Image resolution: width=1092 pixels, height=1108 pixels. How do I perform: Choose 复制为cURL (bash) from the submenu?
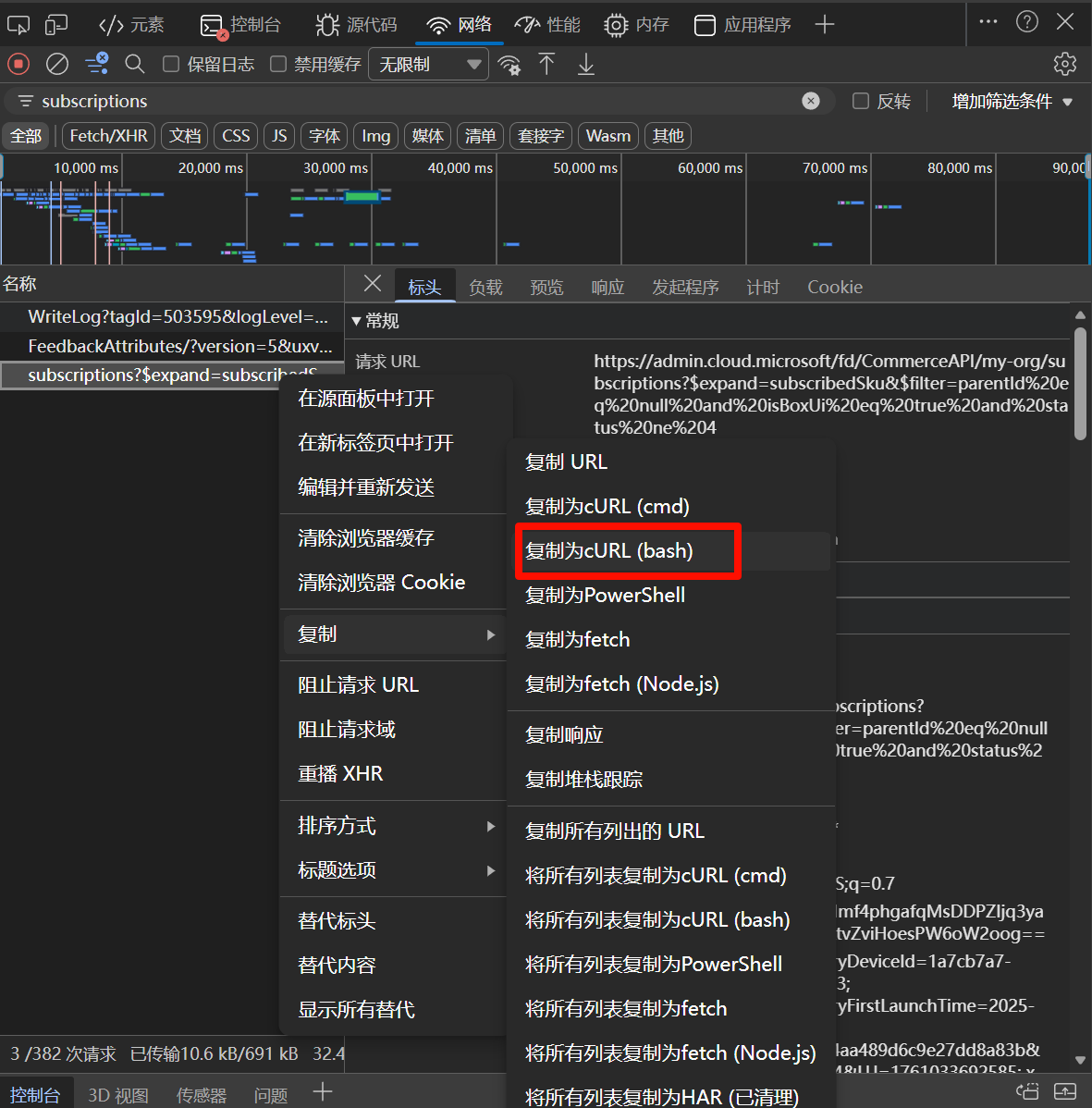[x=609, y=551]
